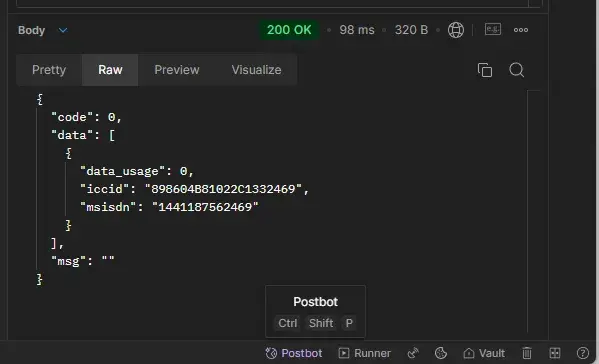Image resolution: width=599 pixels, height=364 pixels.
Task: Copy the response with copy icon
Action: tap(485, 70)
